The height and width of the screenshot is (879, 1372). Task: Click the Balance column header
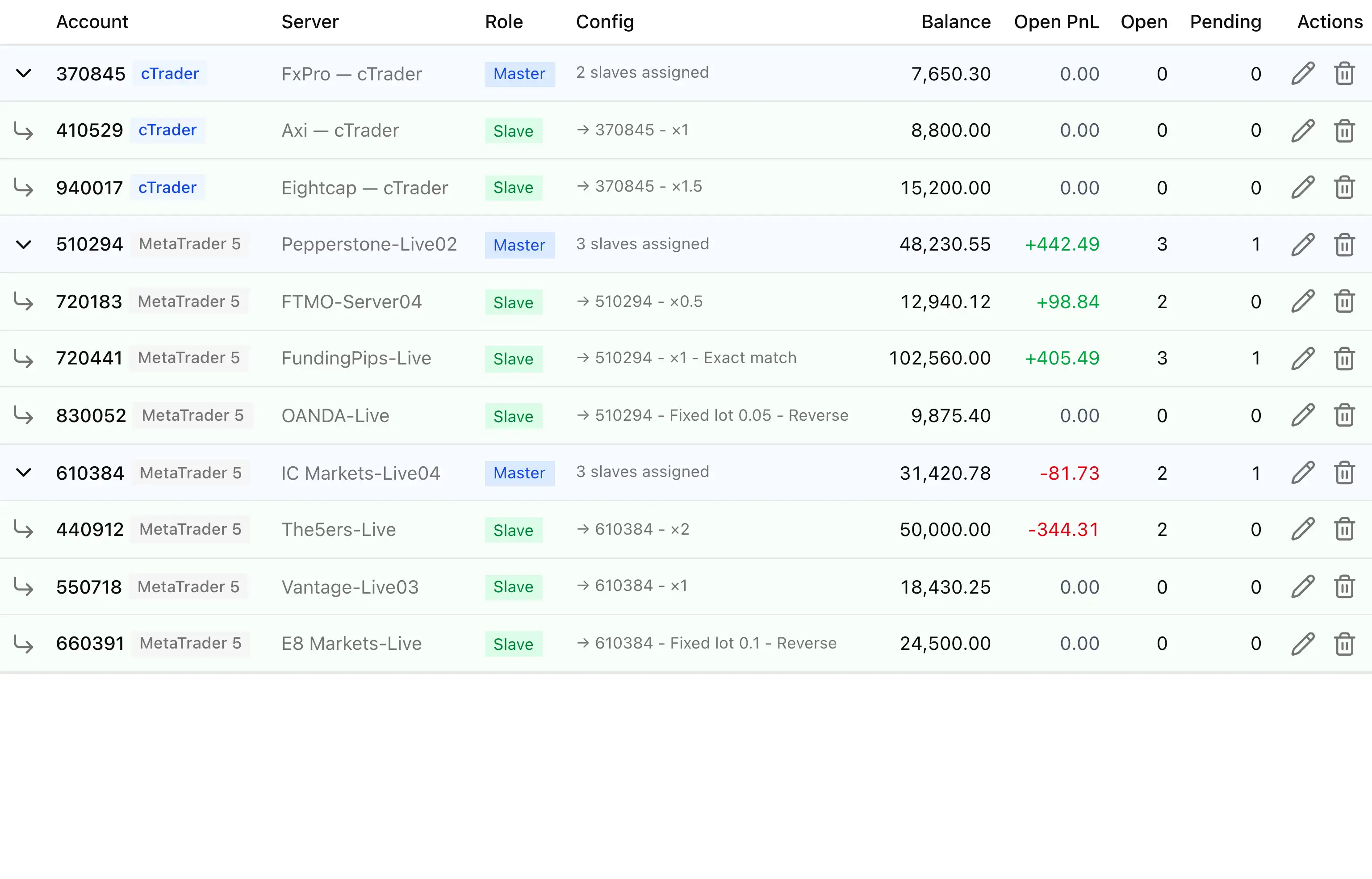(956, 22)
